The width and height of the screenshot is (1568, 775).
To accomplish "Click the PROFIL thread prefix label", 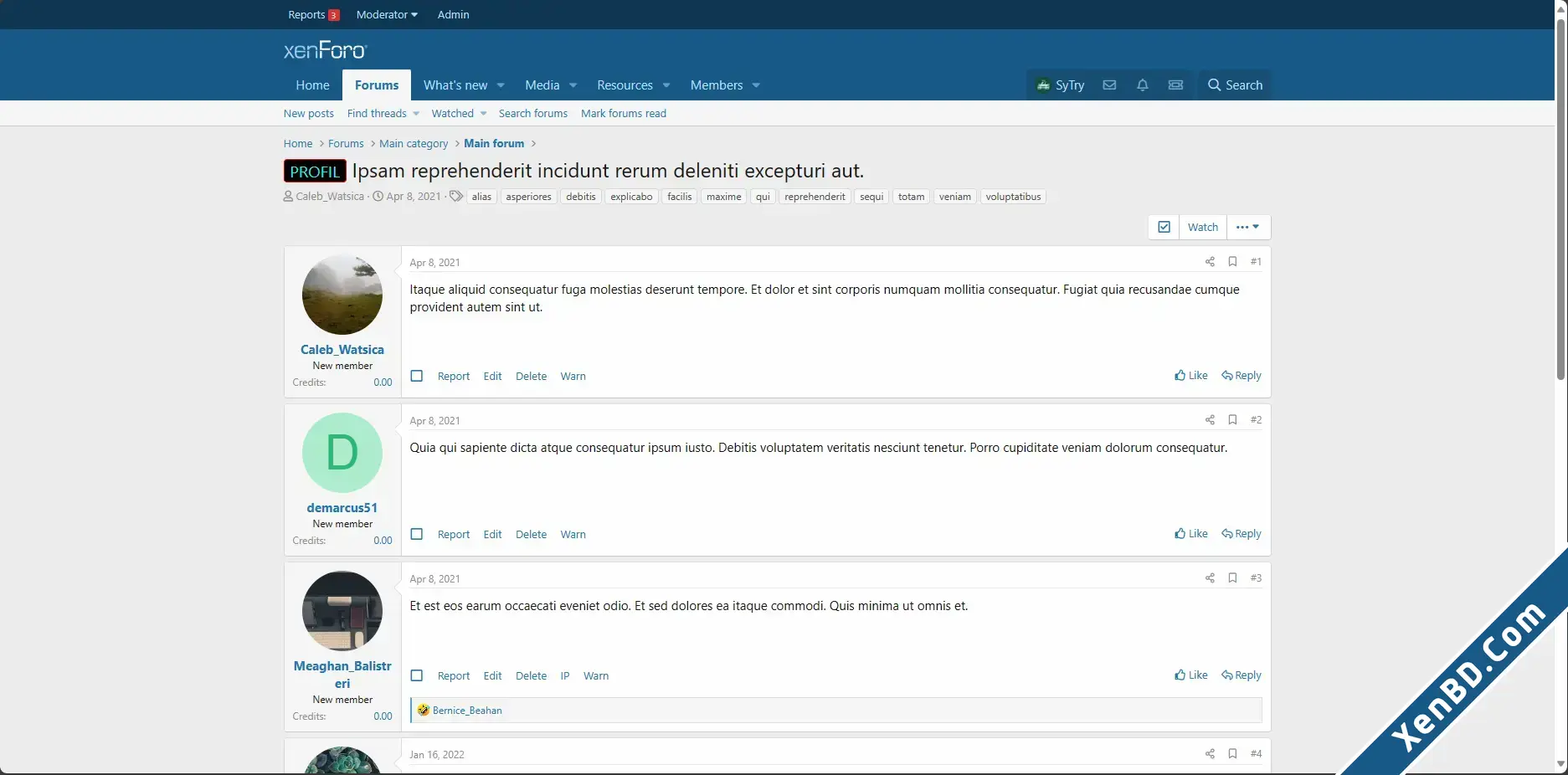I will [315, 172].
